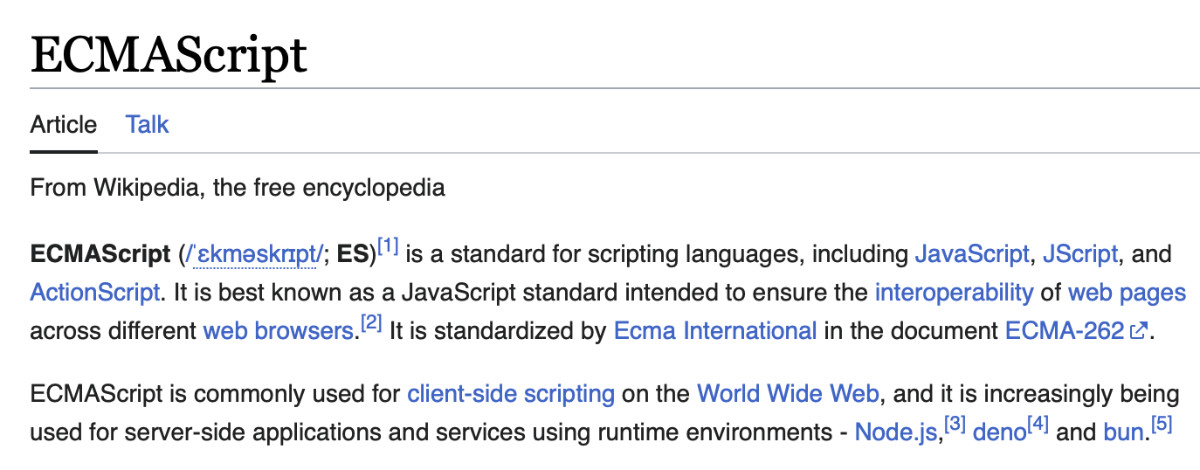Open the Talk tab
The image size is (1200, 470).
147,125
